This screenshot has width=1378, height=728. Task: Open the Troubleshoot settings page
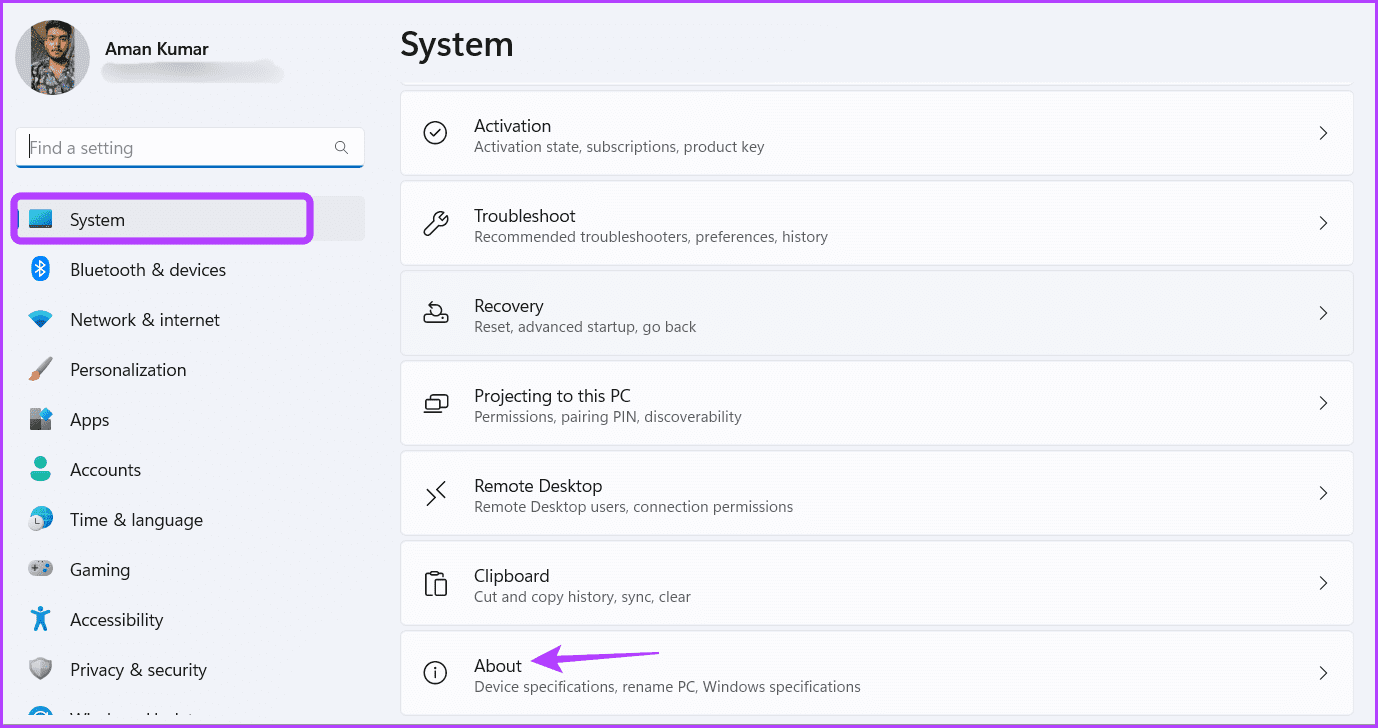[x=877, y=223]
